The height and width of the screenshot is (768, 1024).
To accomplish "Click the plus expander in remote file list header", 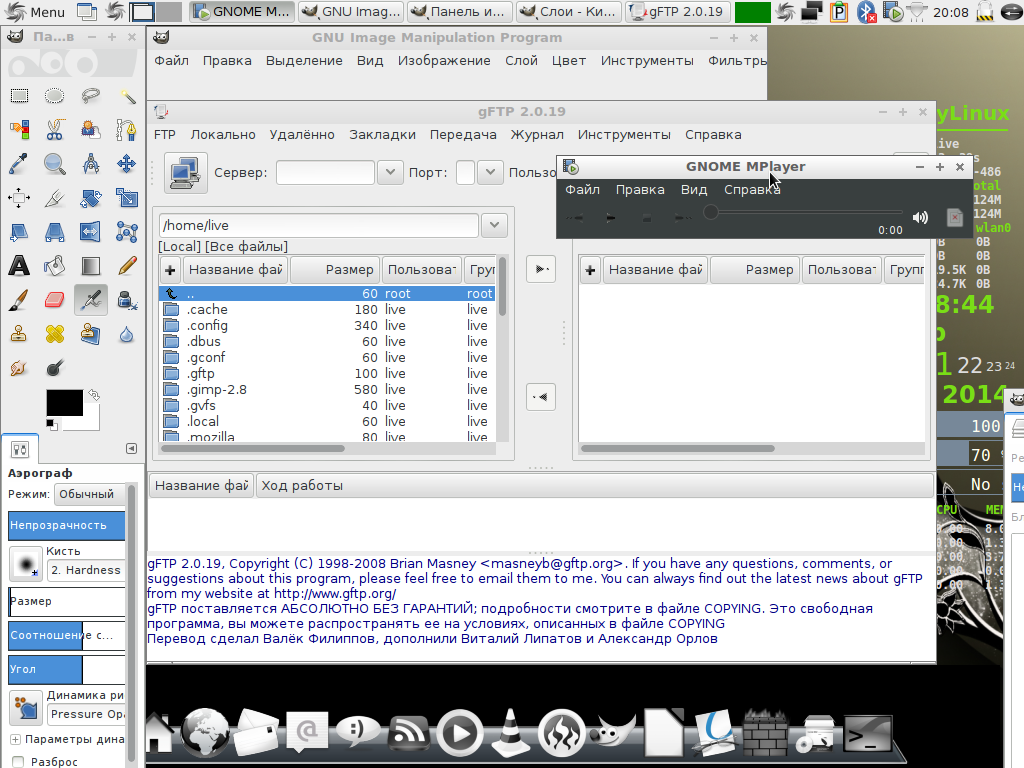I will click(590, 270).
